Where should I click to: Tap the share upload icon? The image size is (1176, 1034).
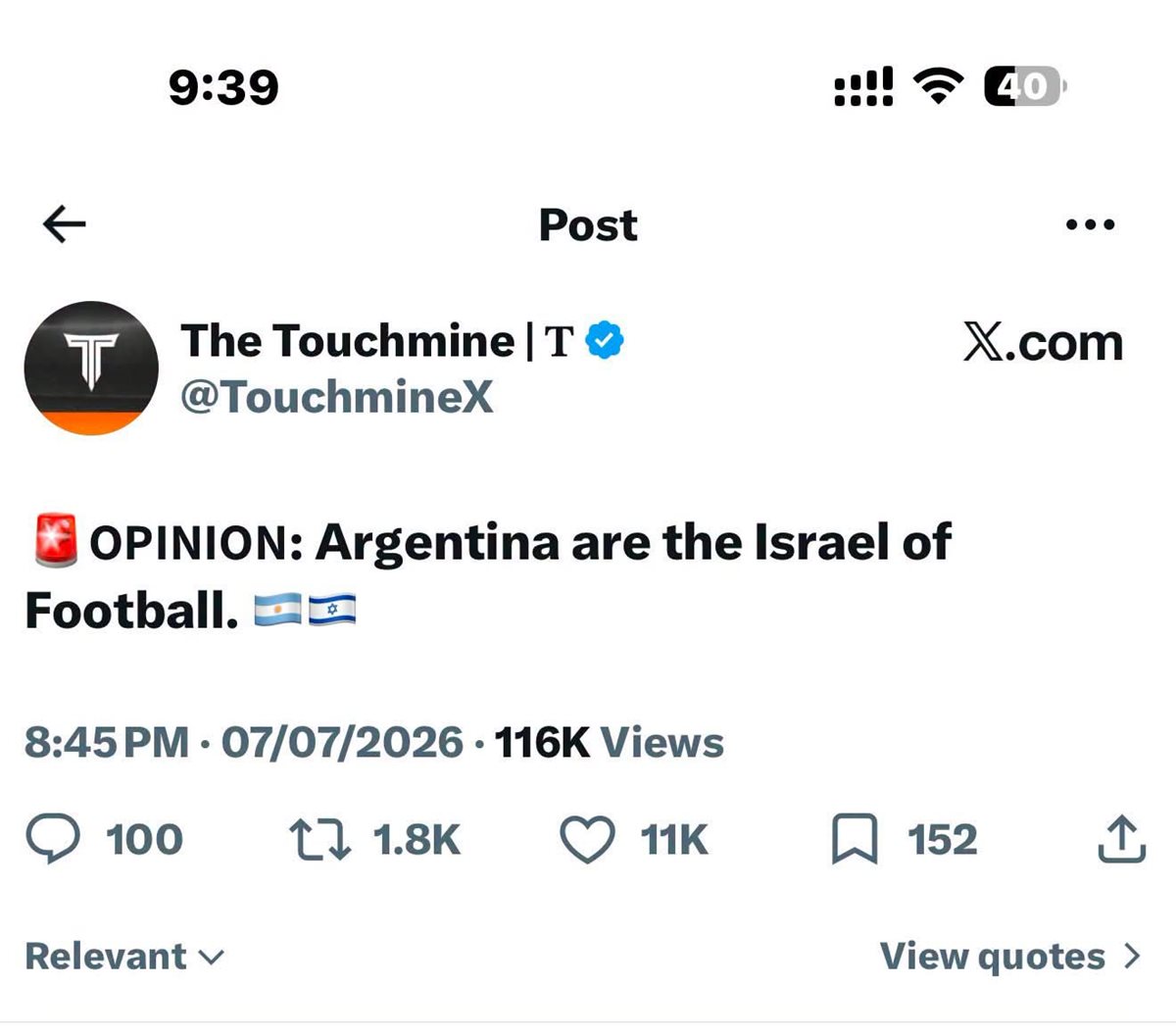coord(1121,838)
